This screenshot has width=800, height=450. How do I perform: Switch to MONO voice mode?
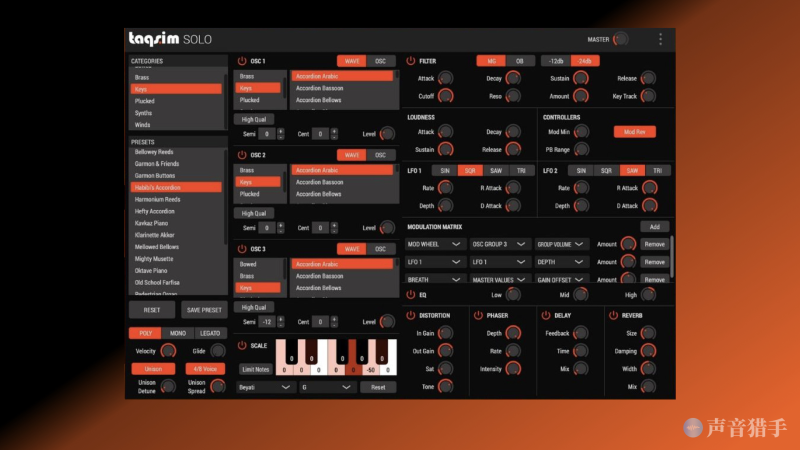point(178,333)
